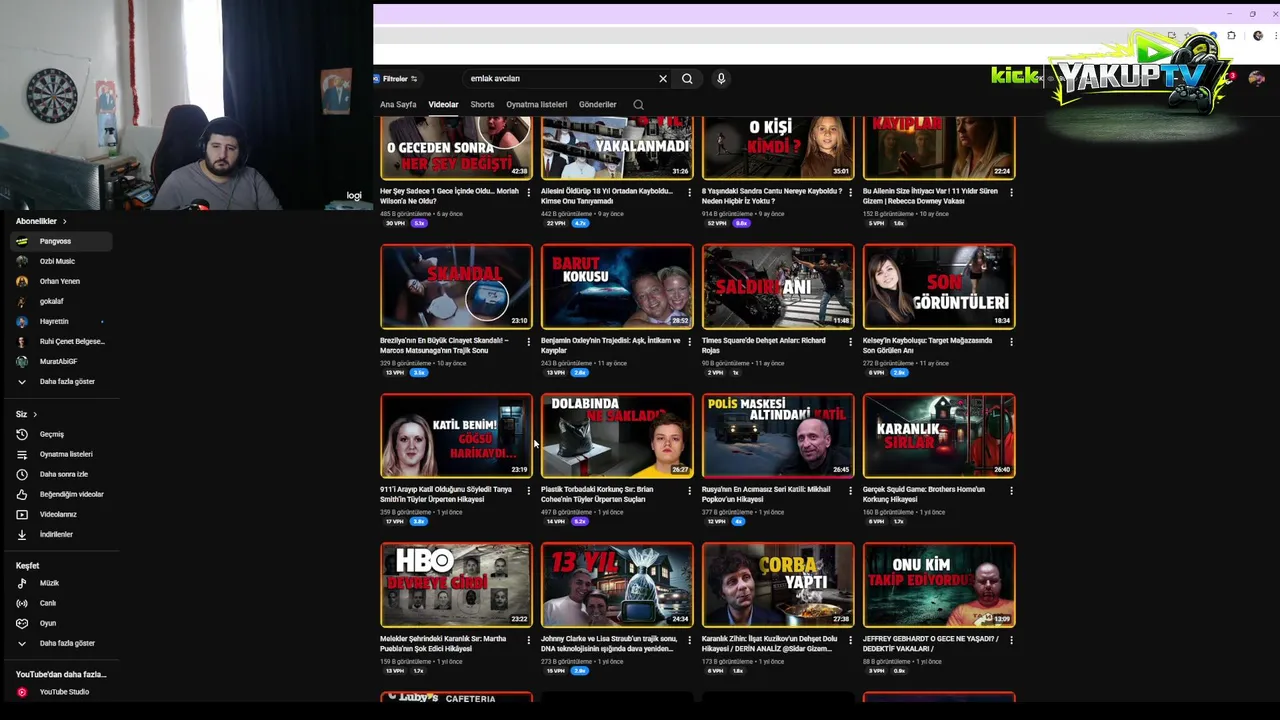Open Brian Cohee Plastik Torbadaki video title
This screenshot has width=1280, height=720.
603,494
